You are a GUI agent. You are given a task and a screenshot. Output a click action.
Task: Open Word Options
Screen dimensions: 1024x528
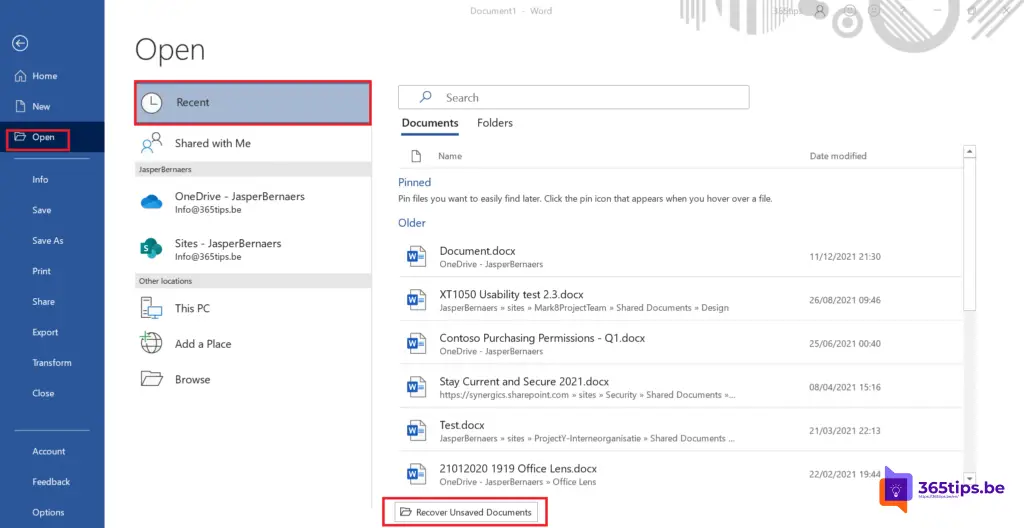coord(48,512)
